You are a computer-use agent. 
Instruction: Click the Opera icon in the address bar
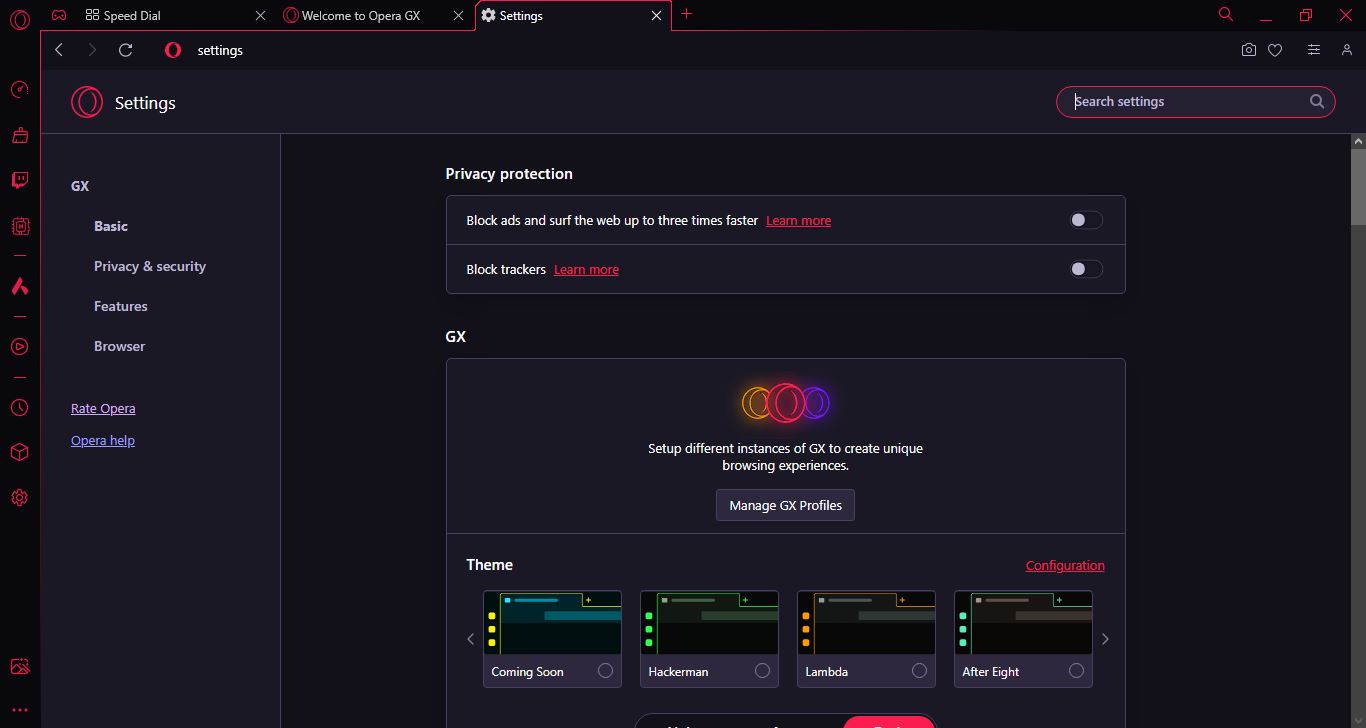pos(173,50)
